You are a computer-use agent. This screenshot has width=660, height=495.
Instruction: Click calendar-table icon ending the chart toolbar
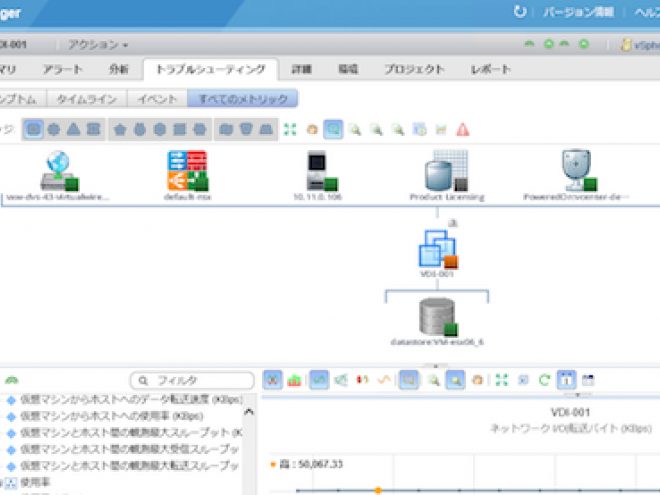[x=588, y=381]
